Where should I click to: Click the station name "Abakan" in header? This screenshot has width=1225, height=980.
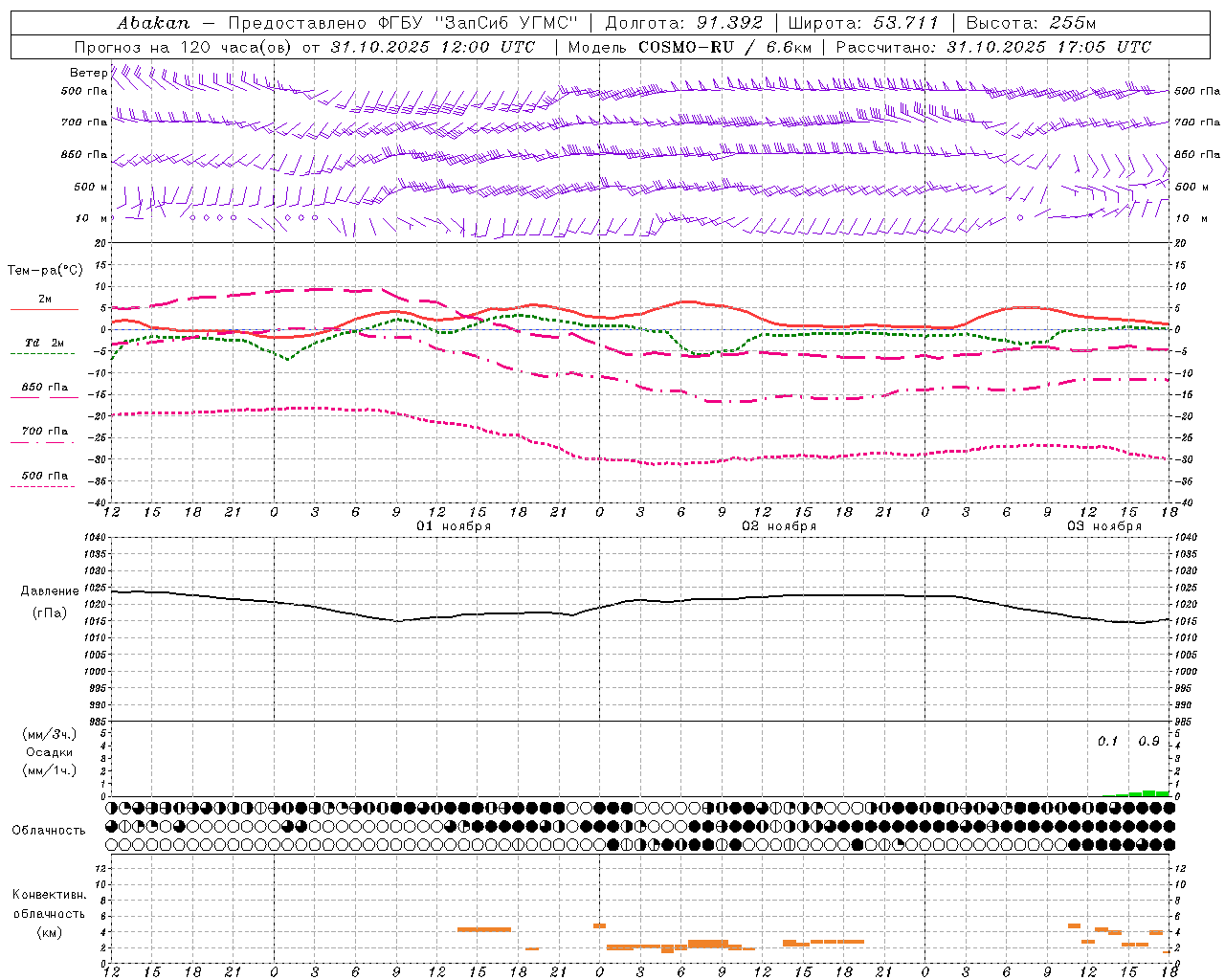(x=153, y=23)
